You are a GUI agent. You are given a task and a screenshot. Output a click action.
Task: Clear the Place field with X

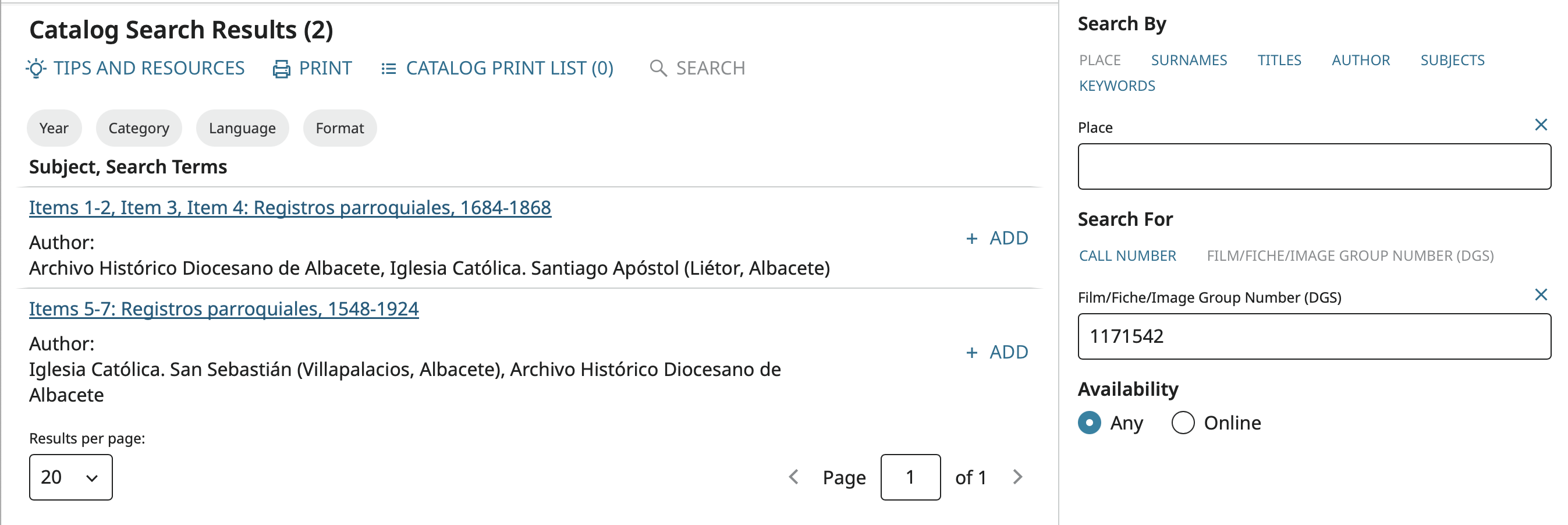coord(1541,125)
